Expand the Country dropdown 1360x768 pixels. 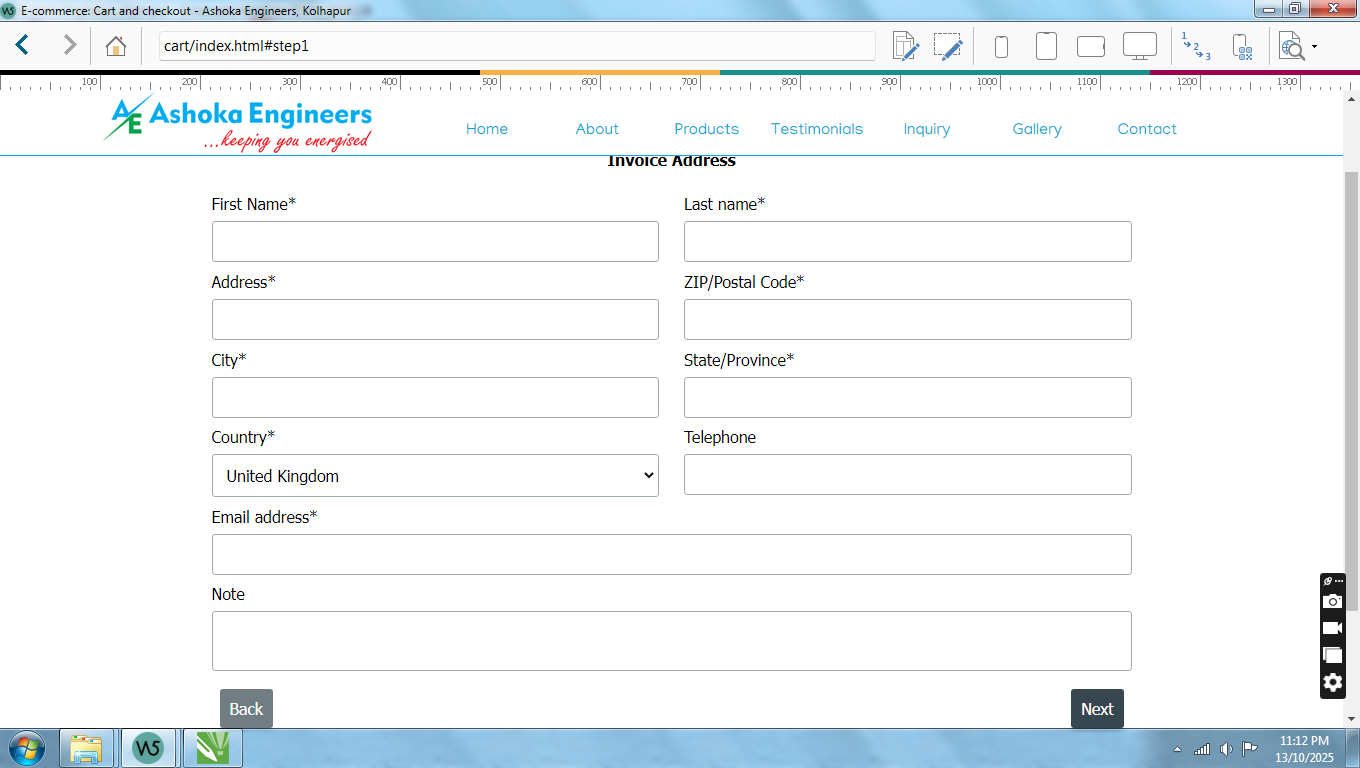(x=435, y=476)
